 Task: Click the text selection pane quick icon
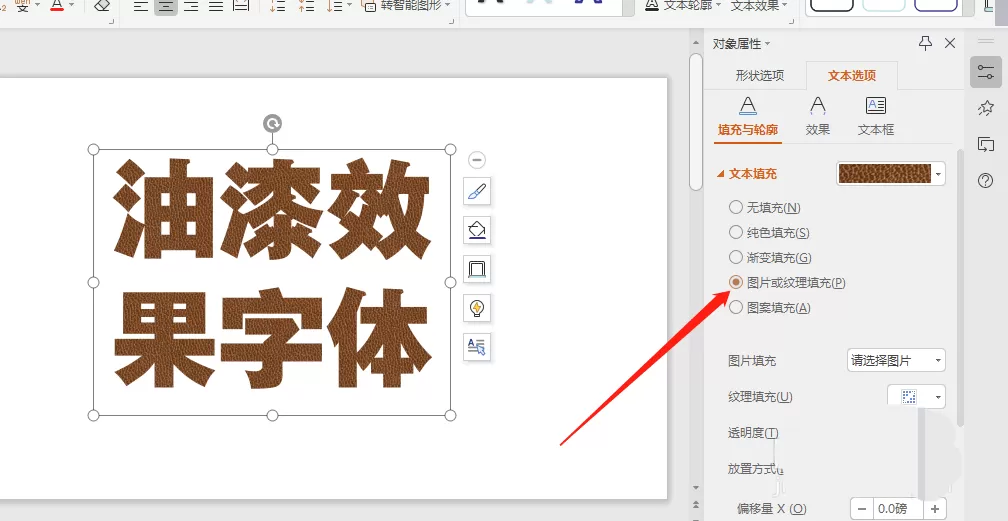477,347
